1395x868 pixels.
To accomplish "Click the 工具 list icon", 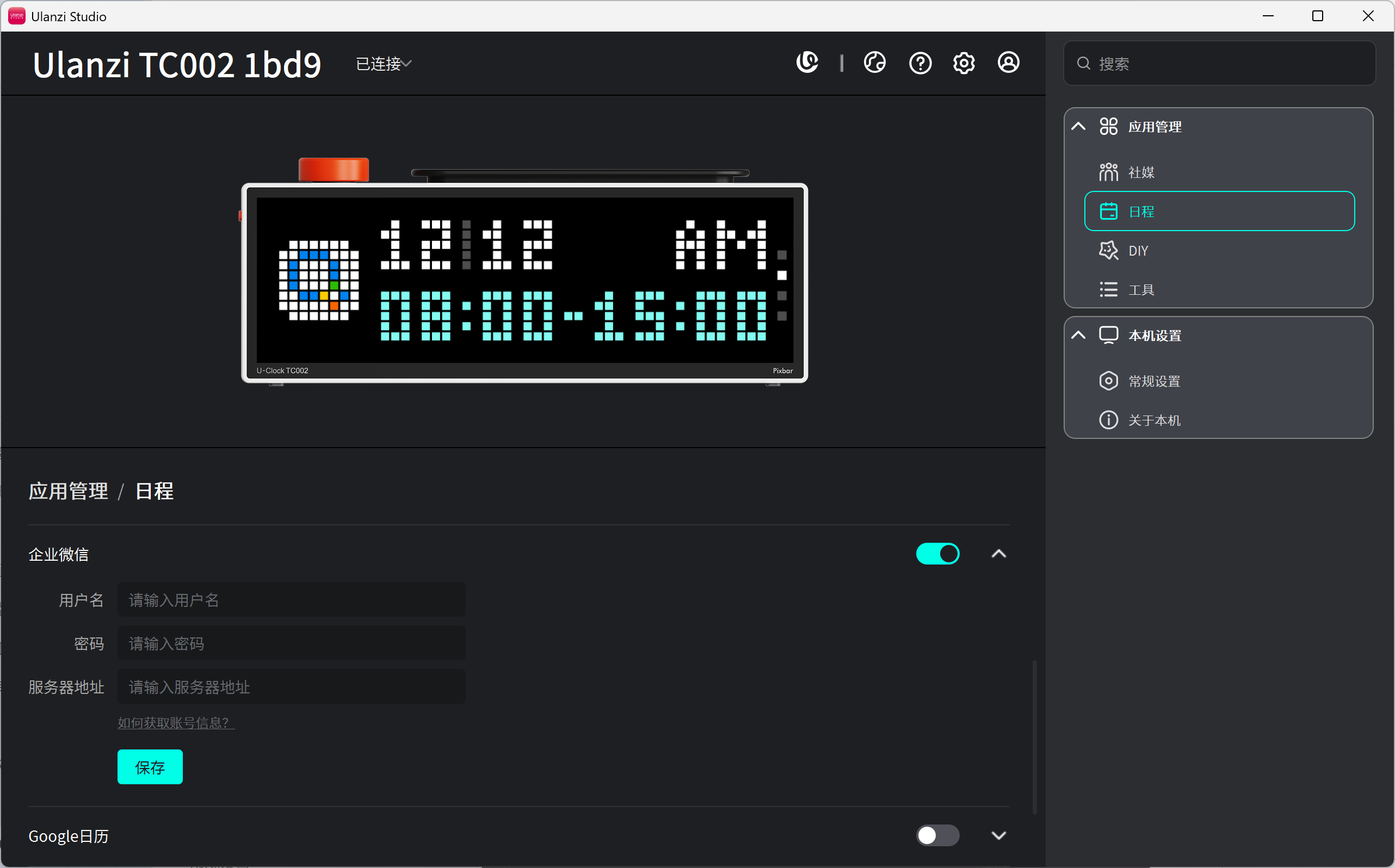I will 1108,289.
